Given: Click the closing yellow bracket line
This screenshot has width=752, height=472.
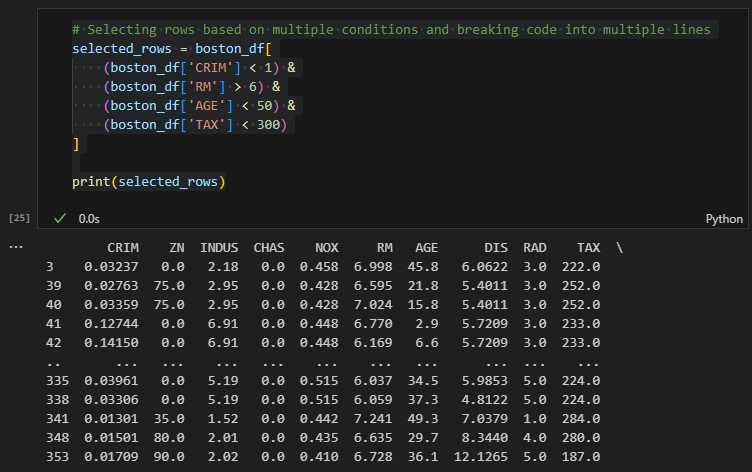Looking at the screenshot, I should tap(76, 144).
